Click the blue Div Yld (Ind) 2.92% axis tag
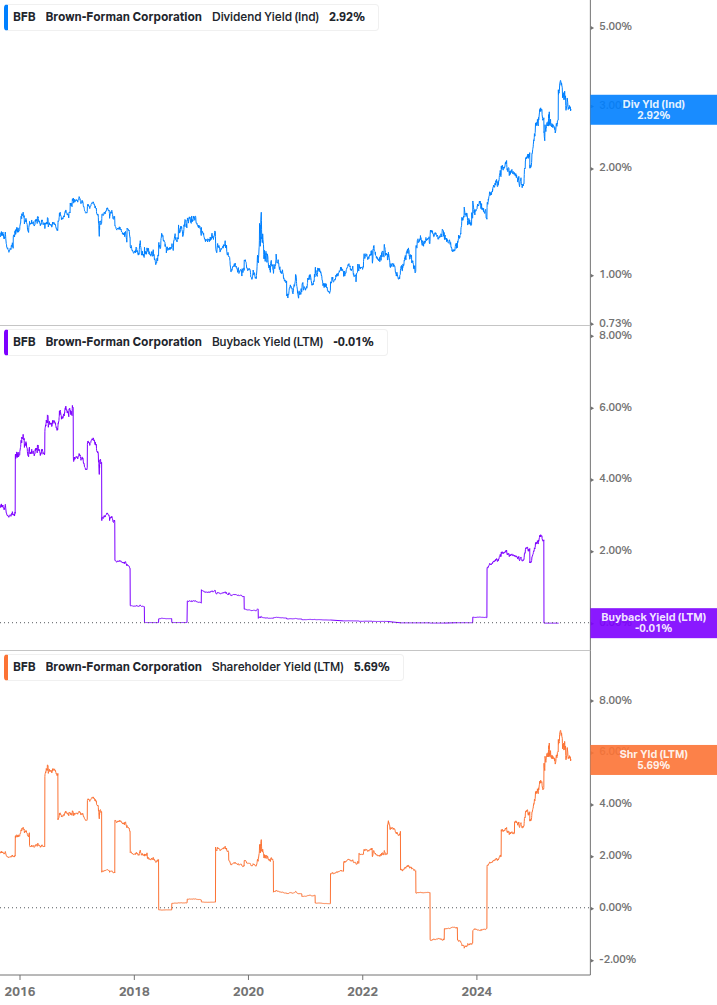The height and width of the screenshot is (1005, 717). [654, 110]
